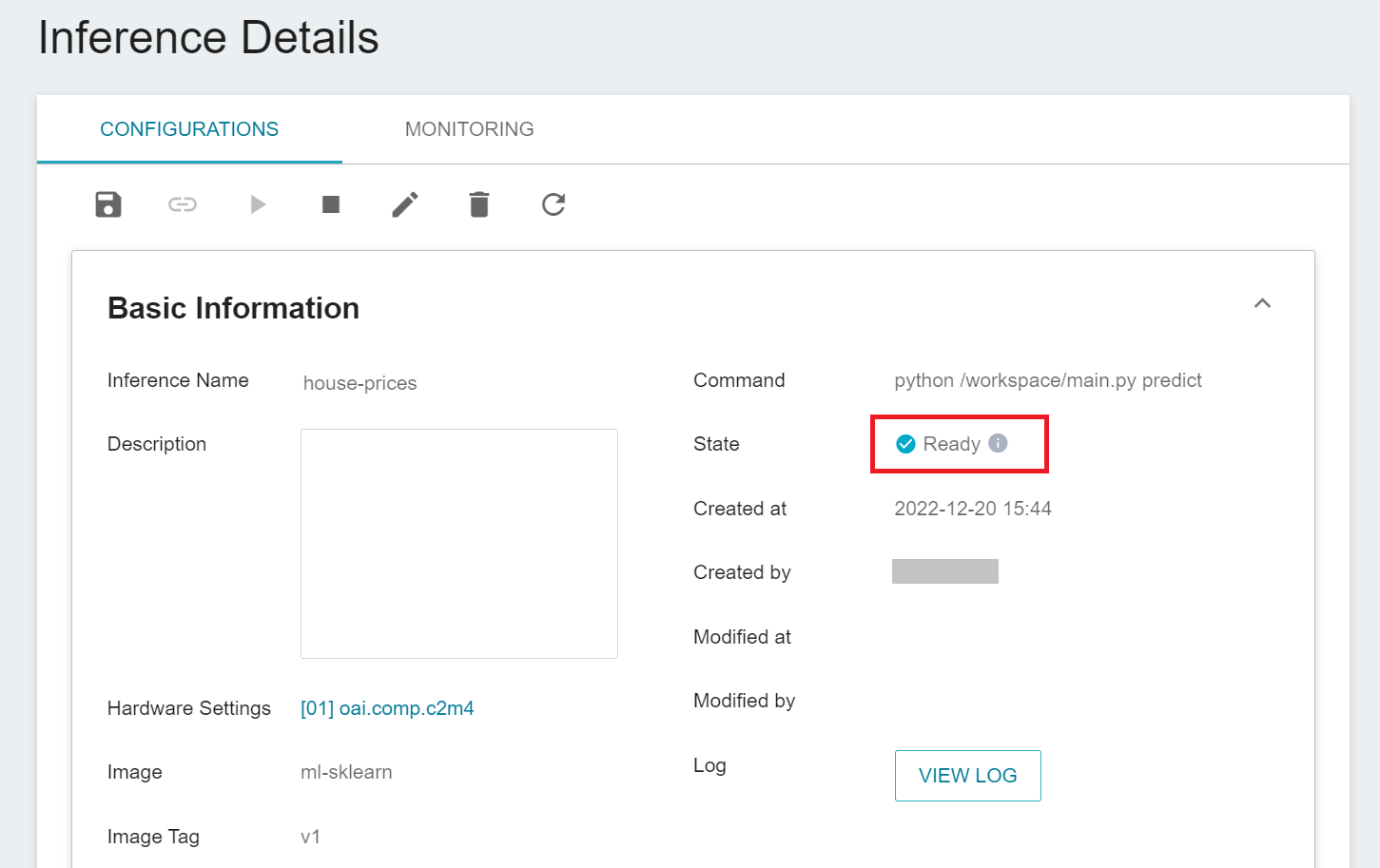Viewport: 1380px width, 868px height.
Task: Select the CONFIGURATIONS tab
Action: point(189,129)
